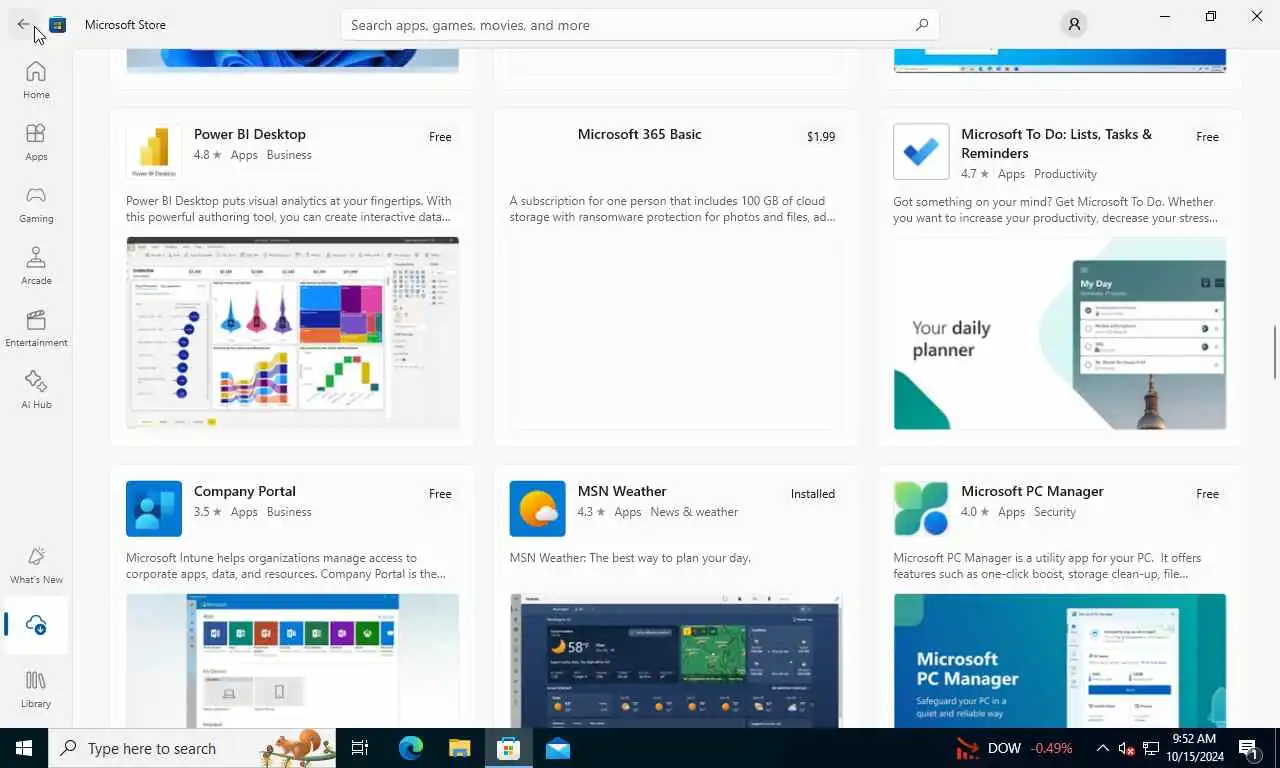Click the Company Portal screenshot preview
The image size is (1280, 768).
pyautogui.click(x=292, y=661)
